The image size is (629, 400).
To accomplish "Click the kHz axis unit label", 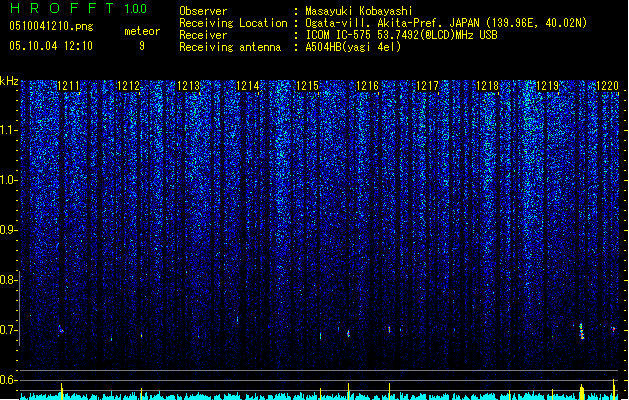I will pos(9,81).
